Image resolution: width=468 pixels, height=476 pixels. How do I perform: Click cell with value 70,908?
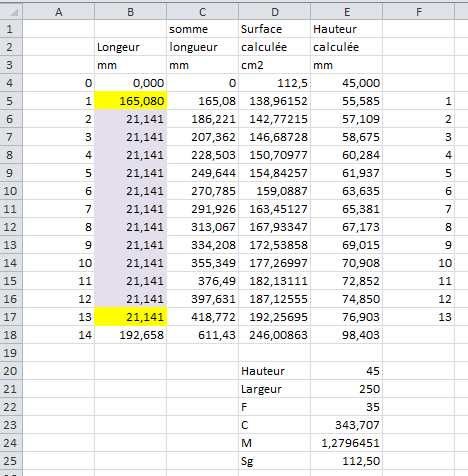tap(346, 263)
